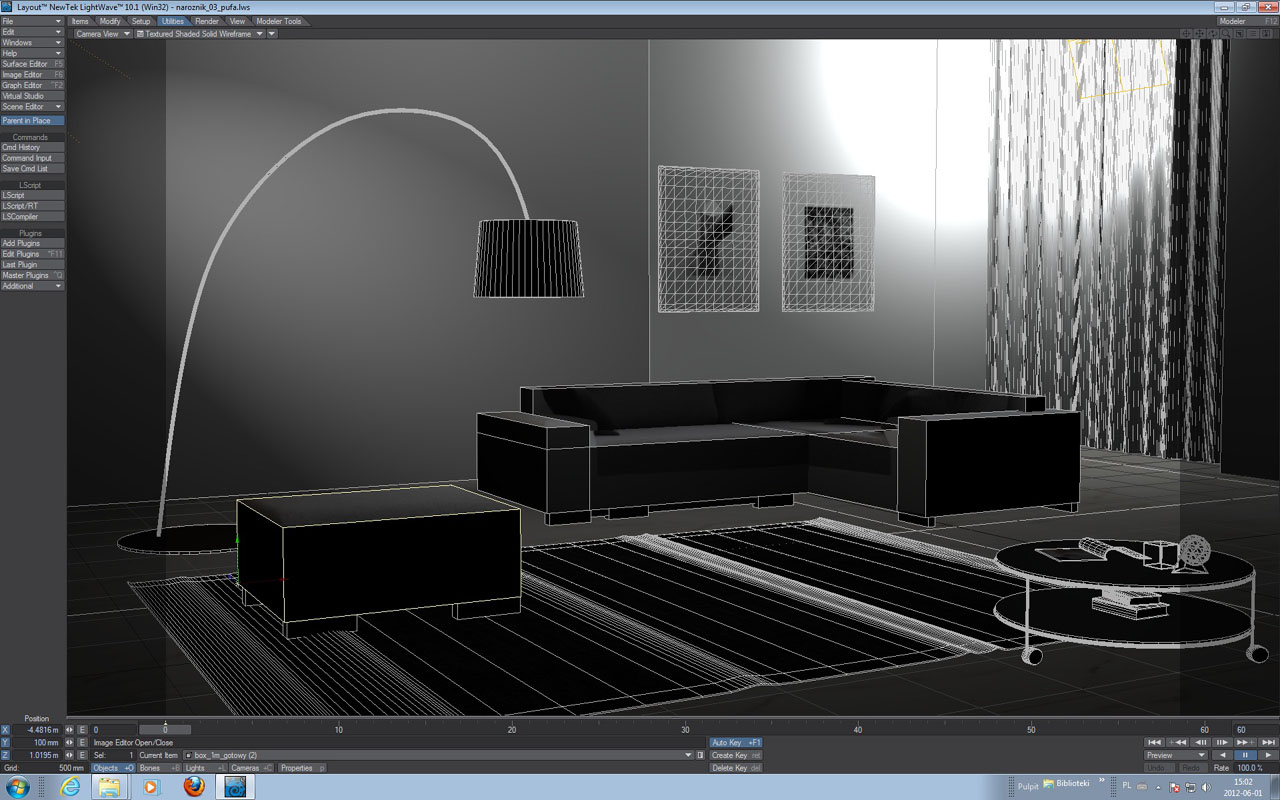This screenshot has width=1280, height=800.
Task: Open the Camera View dropdown
Action: [x=103, y=33]
